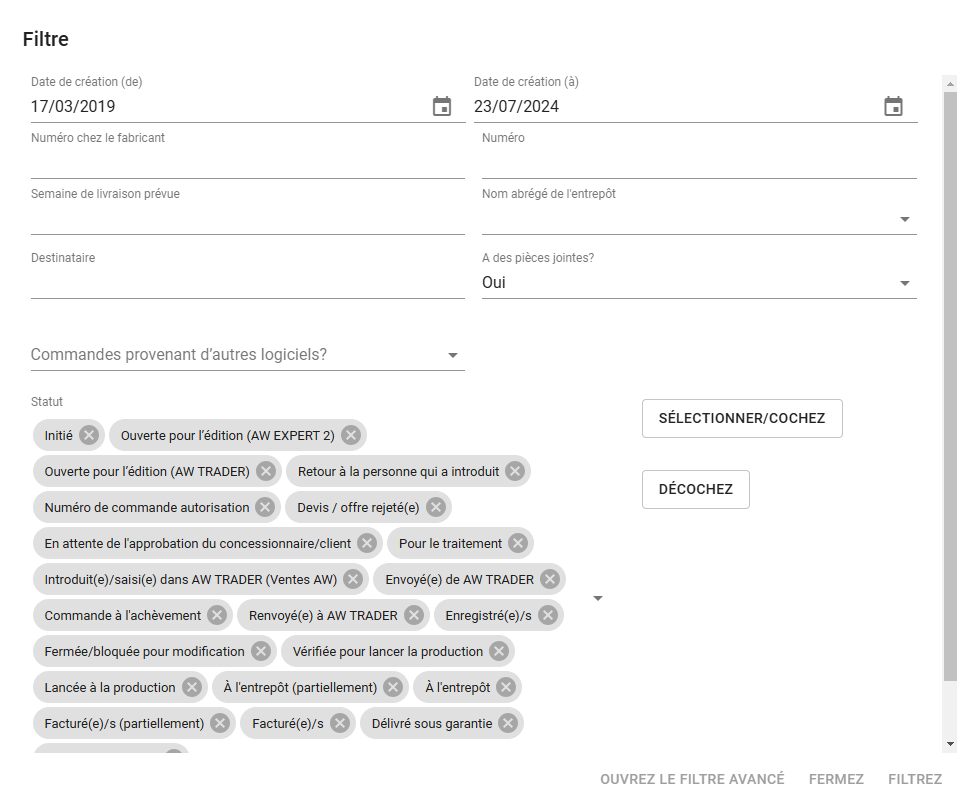
Task: Expand the Nom abrégé de l'entrepôt dropdown
Action: (904, 219)
